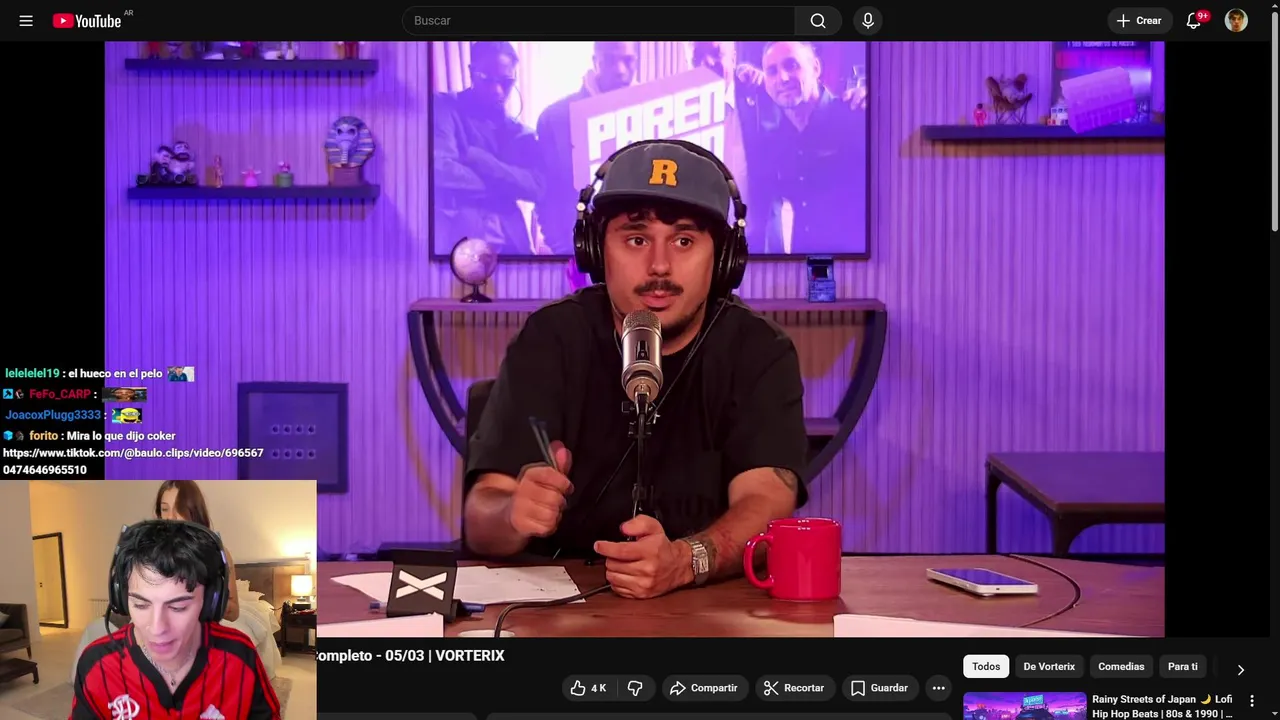Click chat username JoacoxPlugg3333
Viewport: 1280px width, 720px height.
(53, 415)
